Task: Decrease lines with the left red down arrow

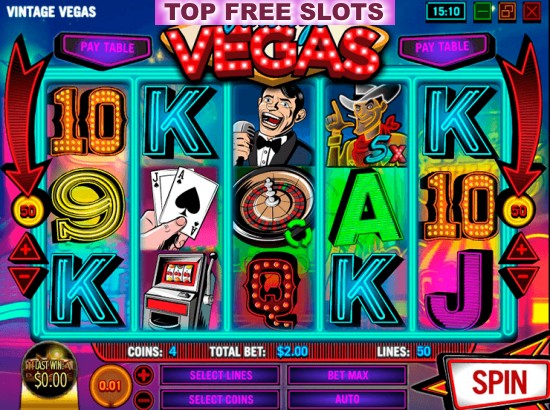Action: point(26,278)
